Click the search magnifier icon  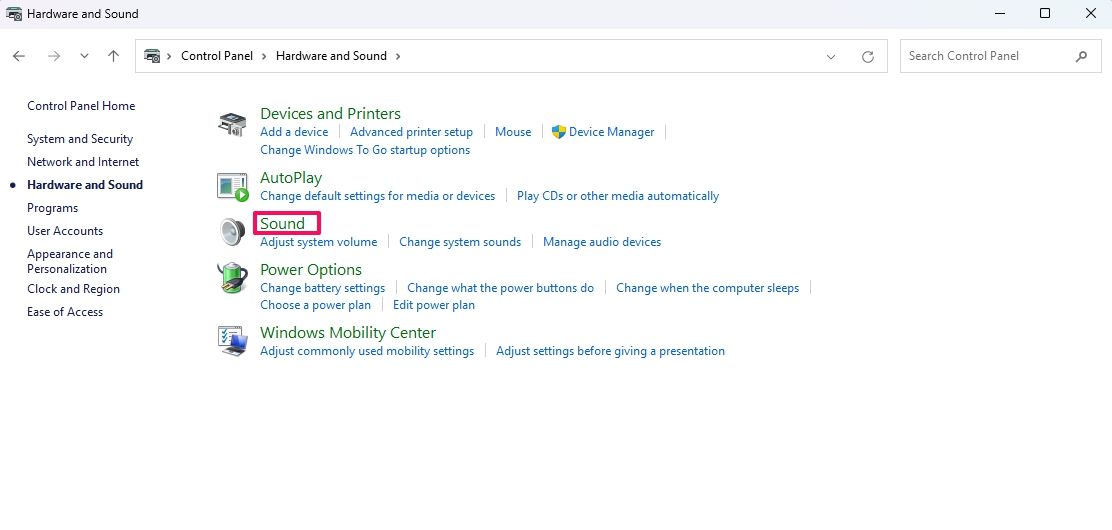pyautogui.click(x=1081, y=56)
